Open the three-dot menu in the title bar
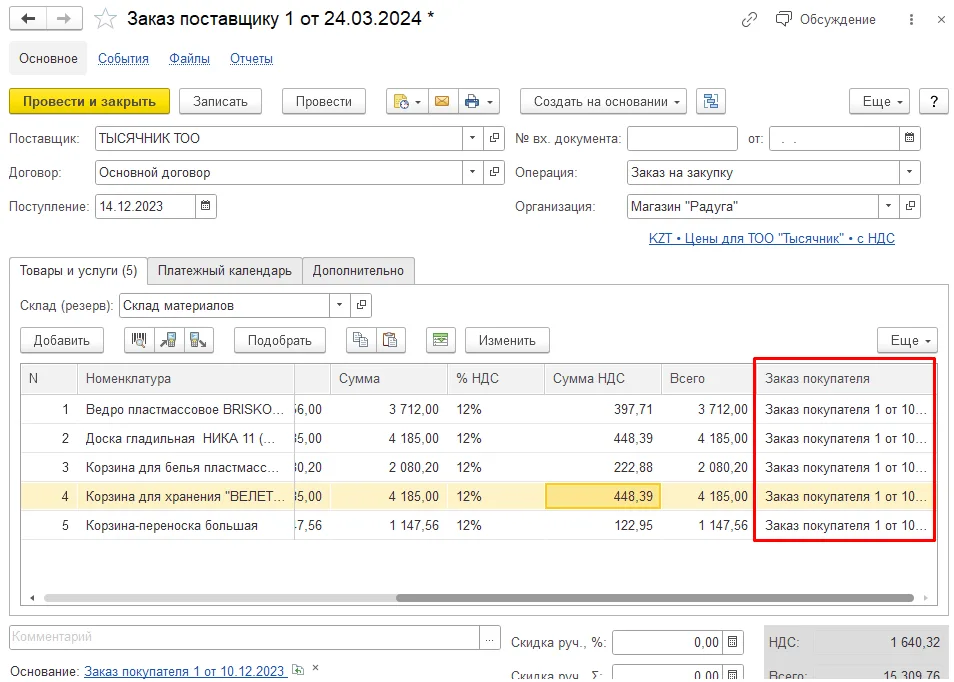Image resolution: width=954 pixels, height=682 pixels. click(911, 19)
